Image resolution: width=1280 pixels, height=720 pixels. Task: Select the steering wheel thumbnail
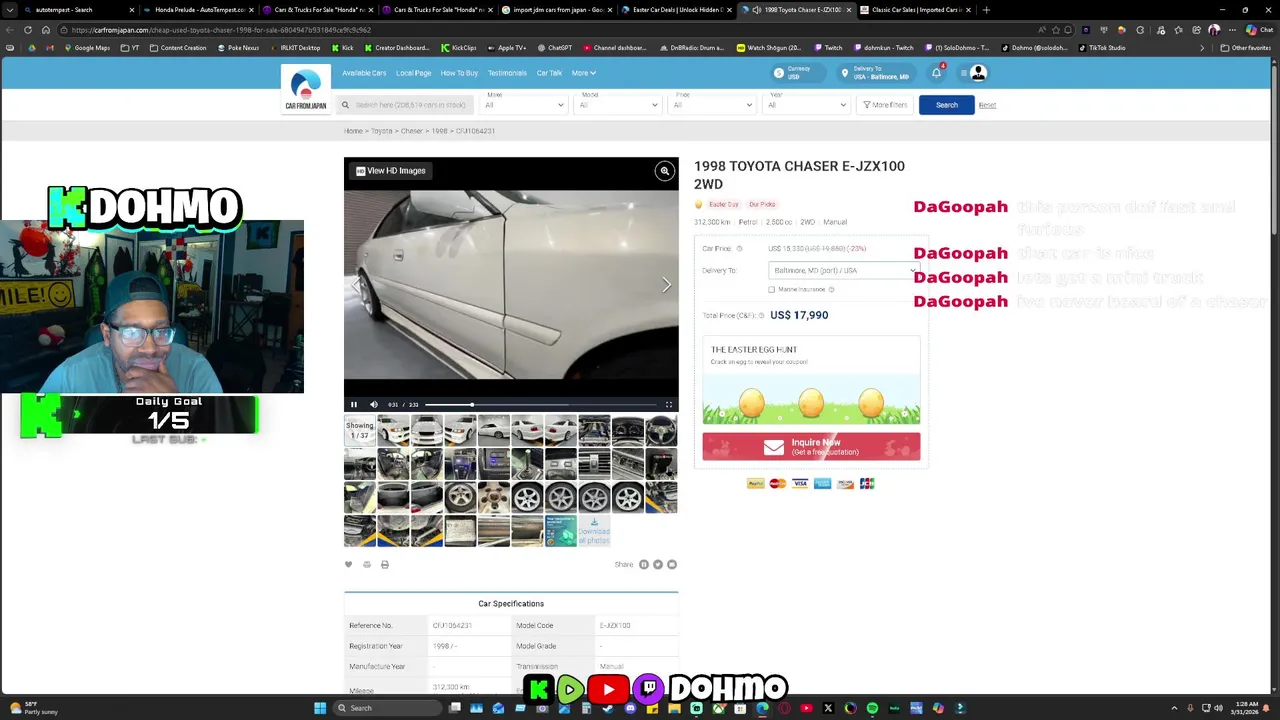click(x=661, y=432)
